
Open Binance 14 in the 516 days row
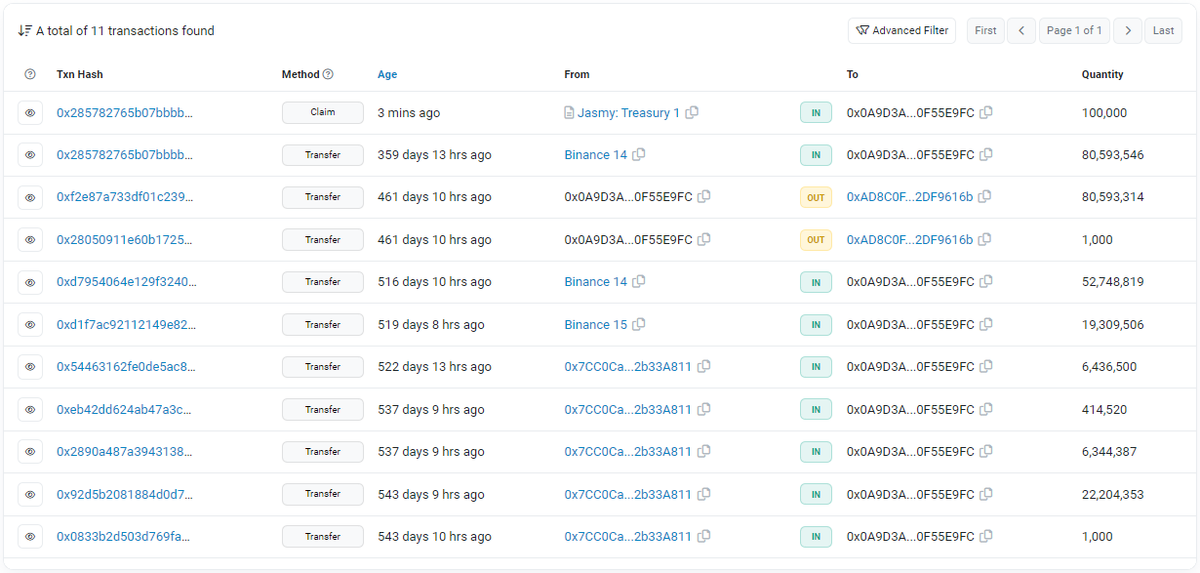pyautogui.click(x=595, y=282)
